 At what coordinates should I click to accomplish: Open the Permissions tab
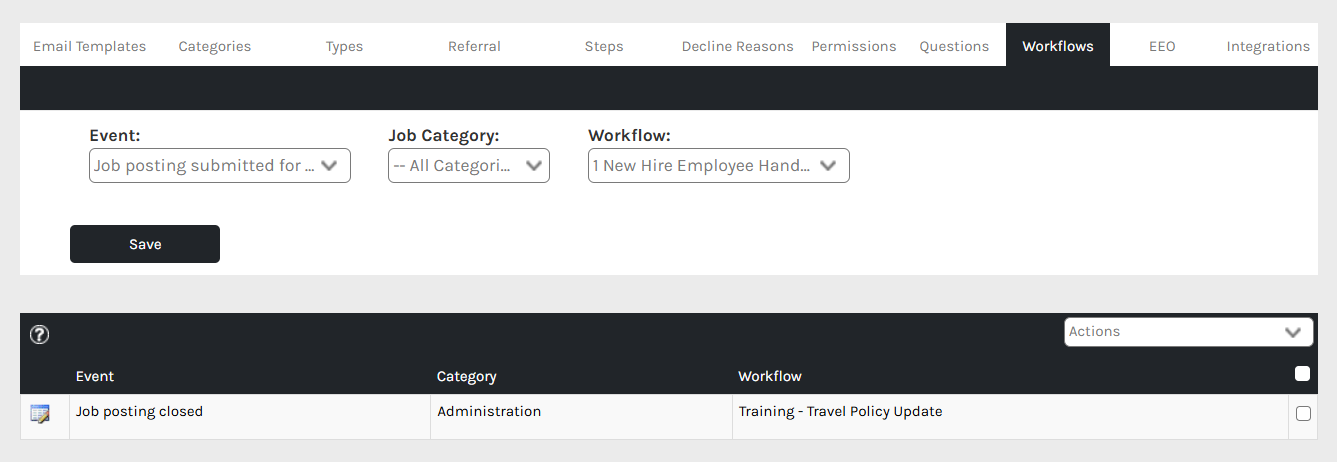[x=854, y=46]
